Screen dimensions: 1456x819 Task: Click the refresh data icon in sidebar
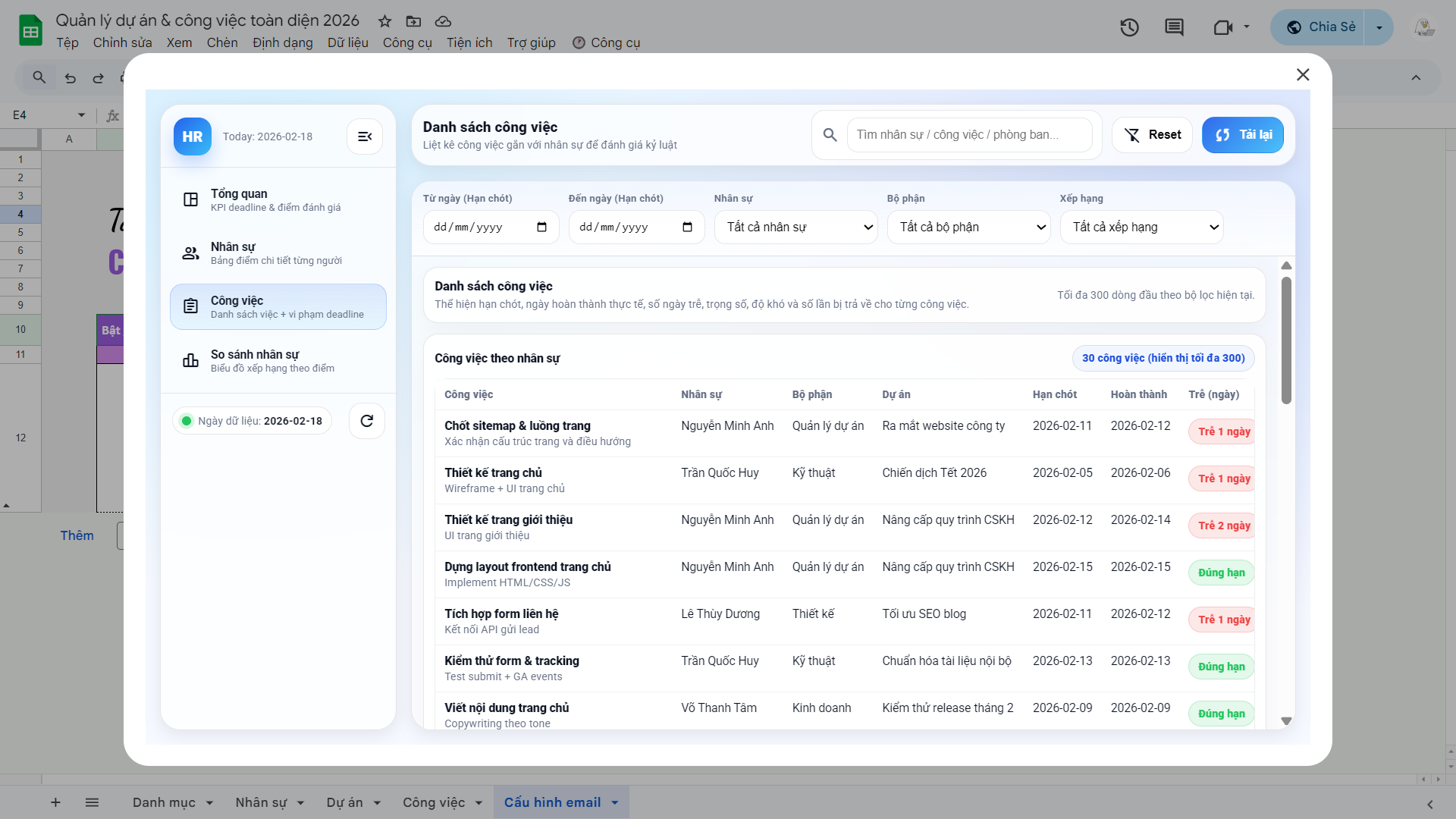pyautogui.click(x=367, y=421)
